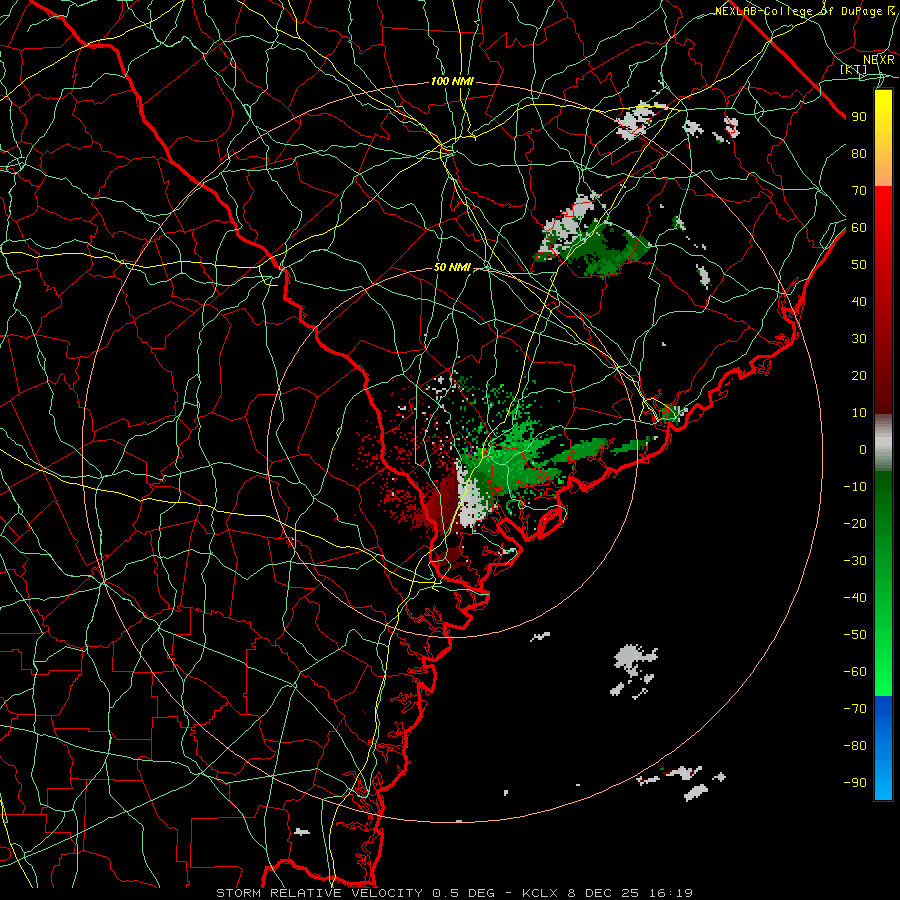Click the 16:19 timestamp text
Screen dimensions: 900x900
coord(671,893)
